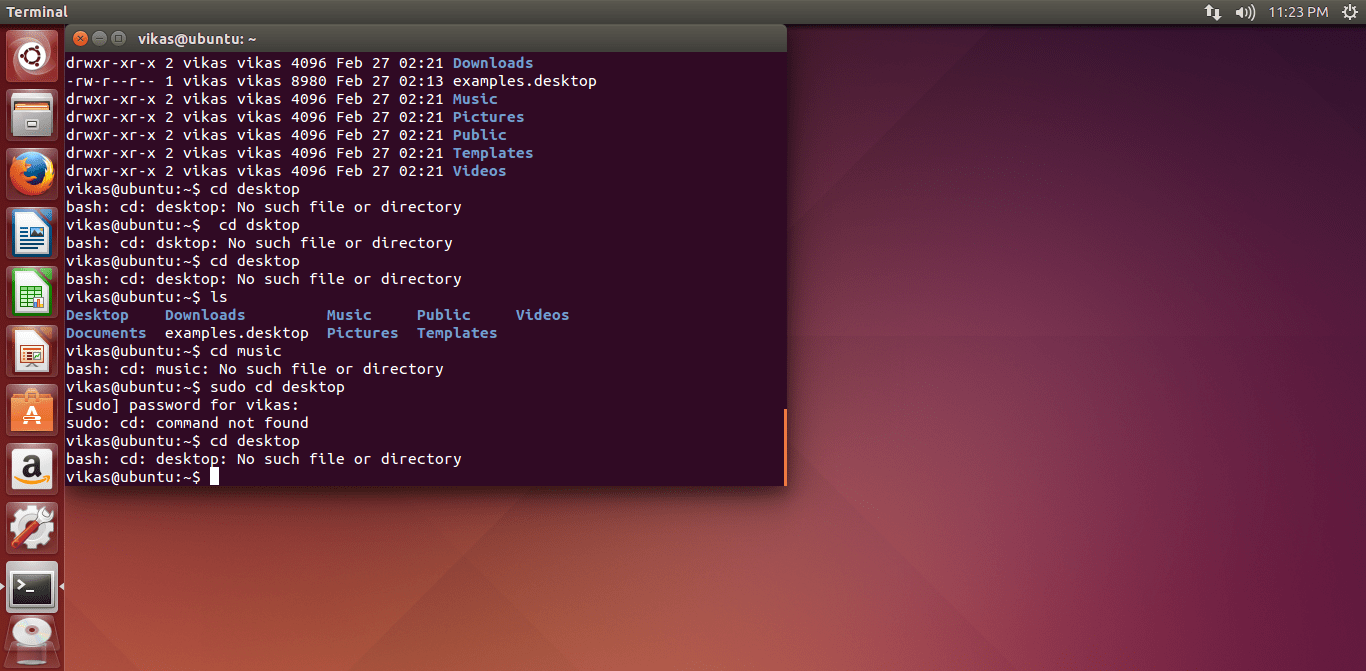Open the session gear menu
1366x671 pixels.
[x=1348, y=12]
